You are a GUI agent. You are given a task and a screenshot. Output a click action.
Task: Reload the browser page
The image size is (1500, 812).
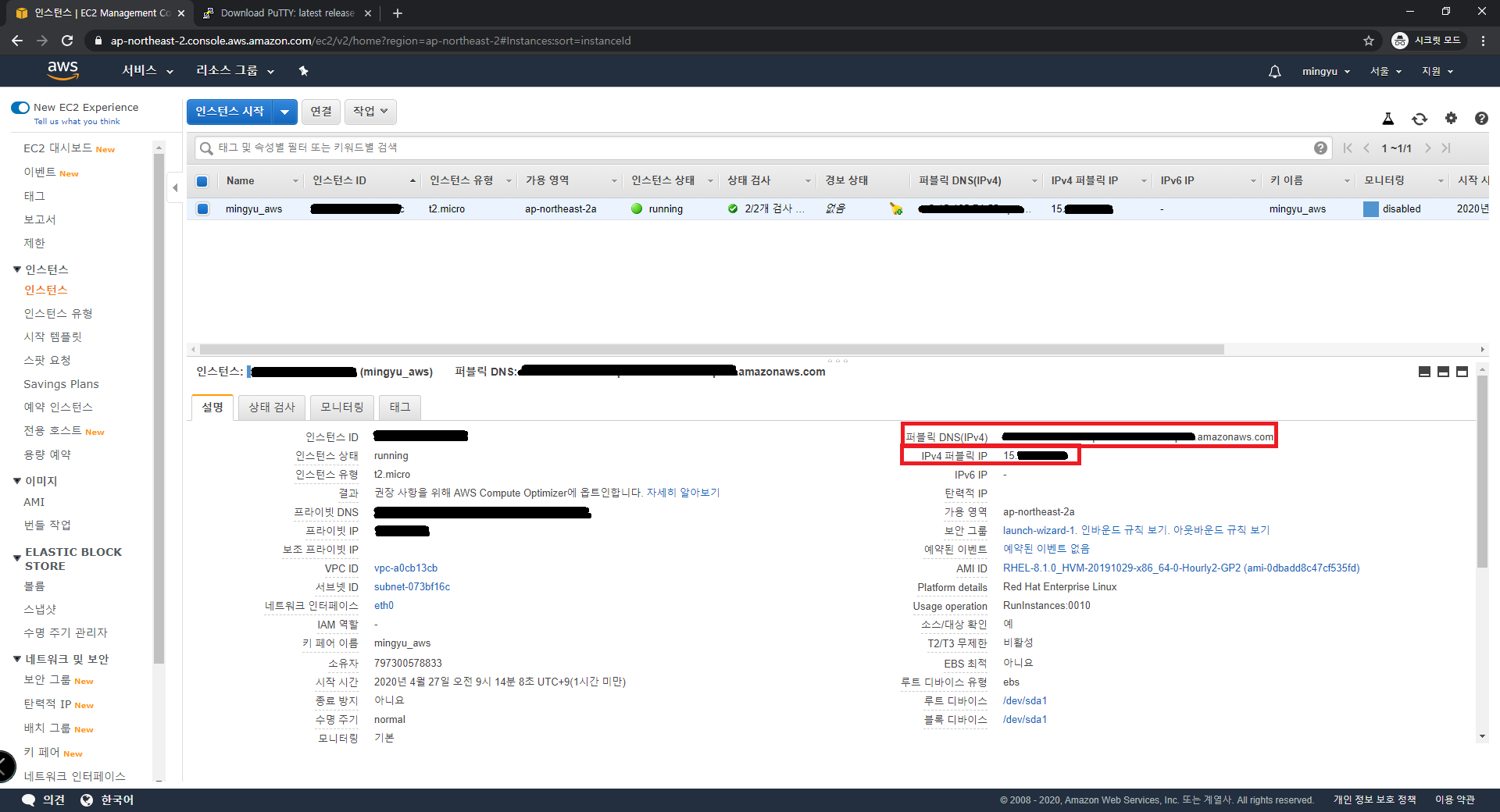coord(67,41)
